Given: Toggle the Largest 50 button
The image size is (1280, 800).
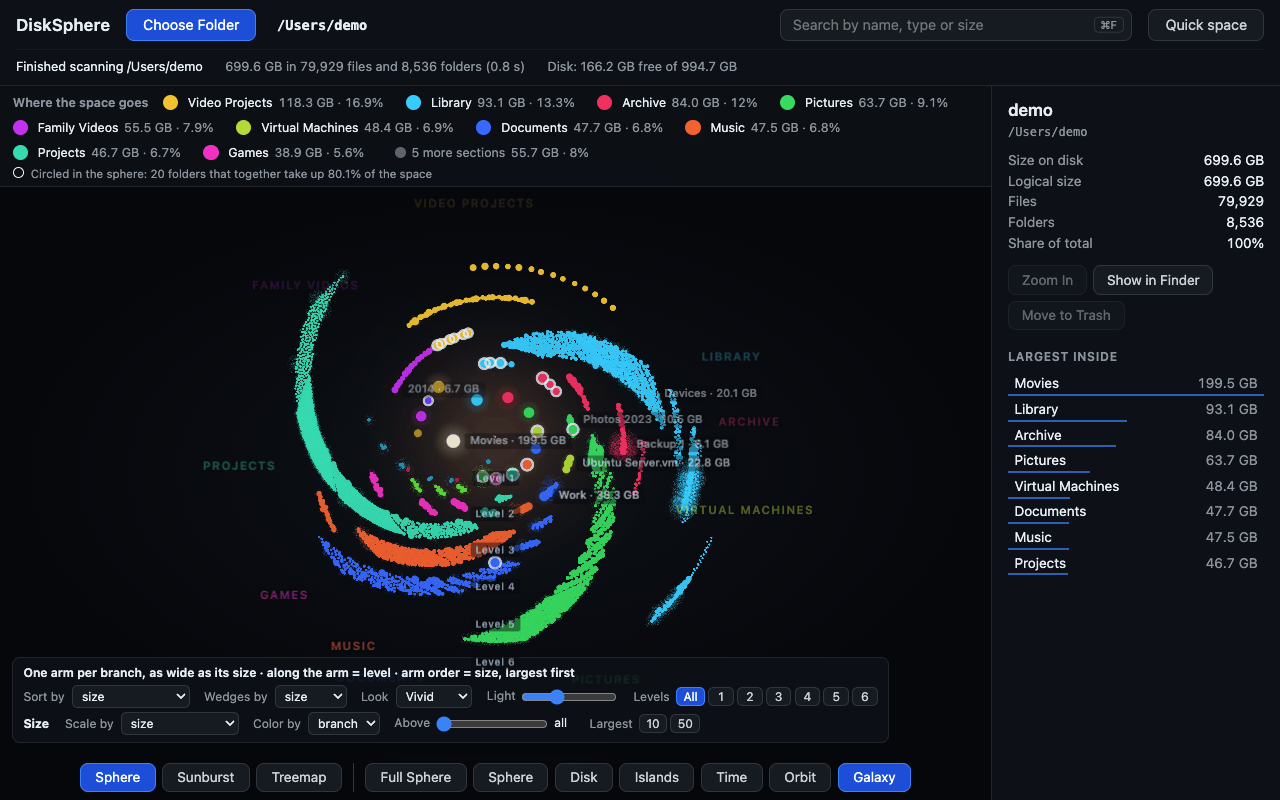Looking at the screenshot, I should (685, 724).
